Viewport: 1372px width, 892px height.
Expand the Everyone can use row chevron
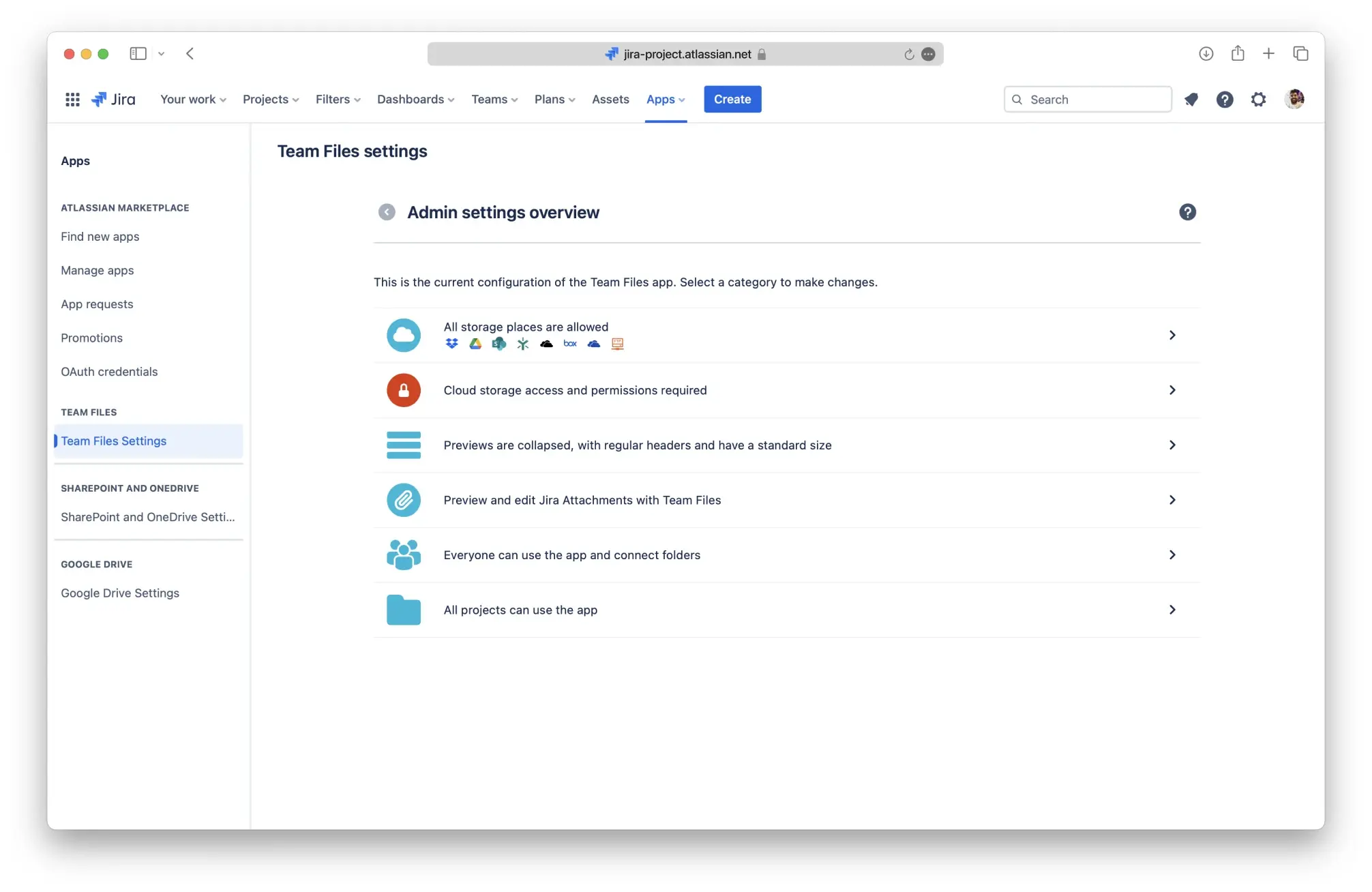pyautogui.click(x=1172, y=554)
